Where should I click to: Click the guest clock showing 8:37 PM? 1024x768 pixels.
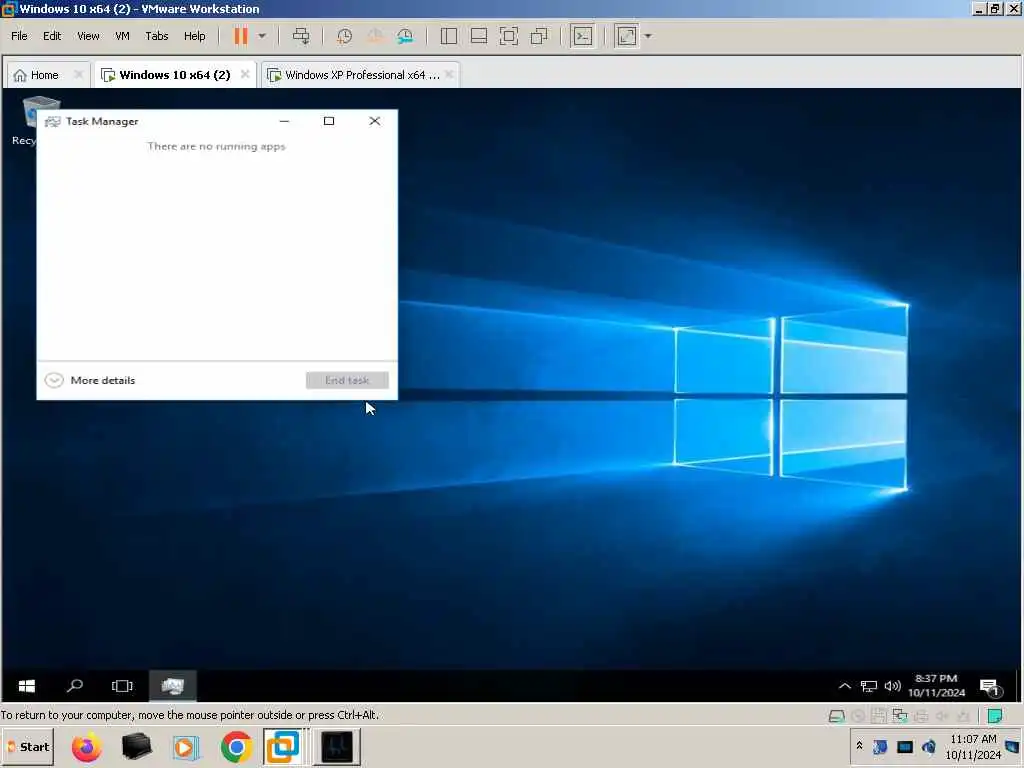coord(936,686)
